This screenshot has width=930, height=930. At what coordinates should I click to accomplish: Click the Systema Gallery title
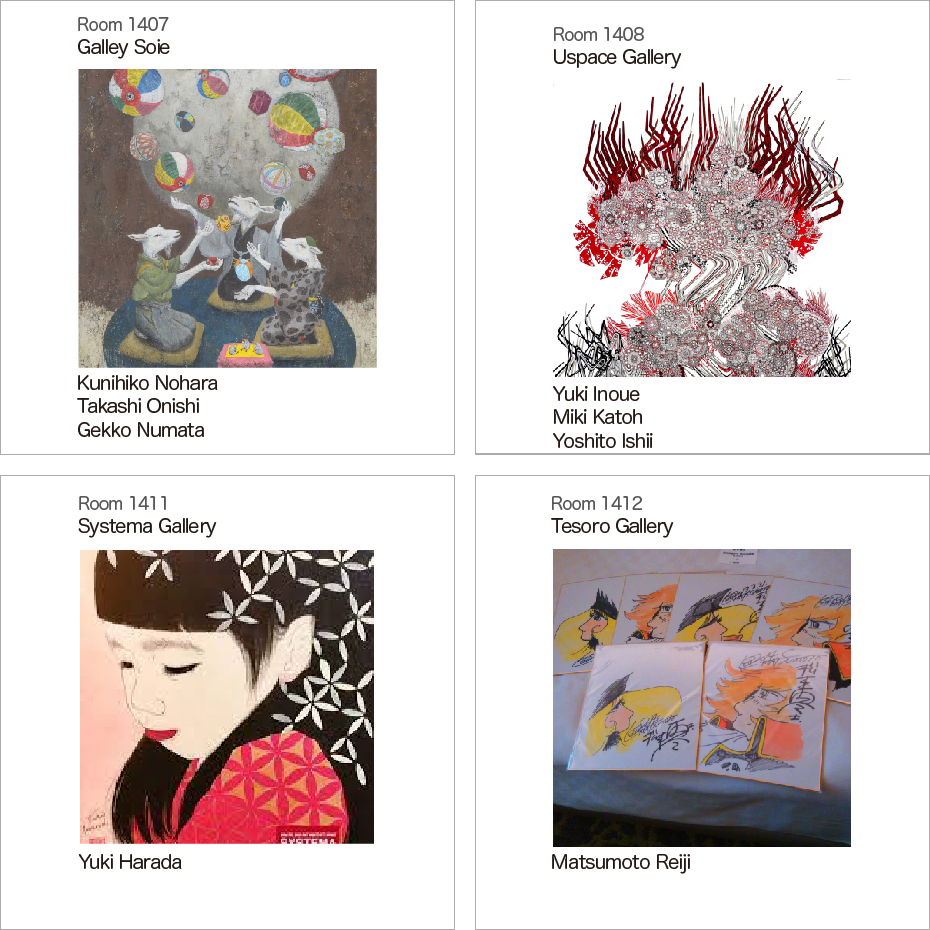tap(147, 527)
